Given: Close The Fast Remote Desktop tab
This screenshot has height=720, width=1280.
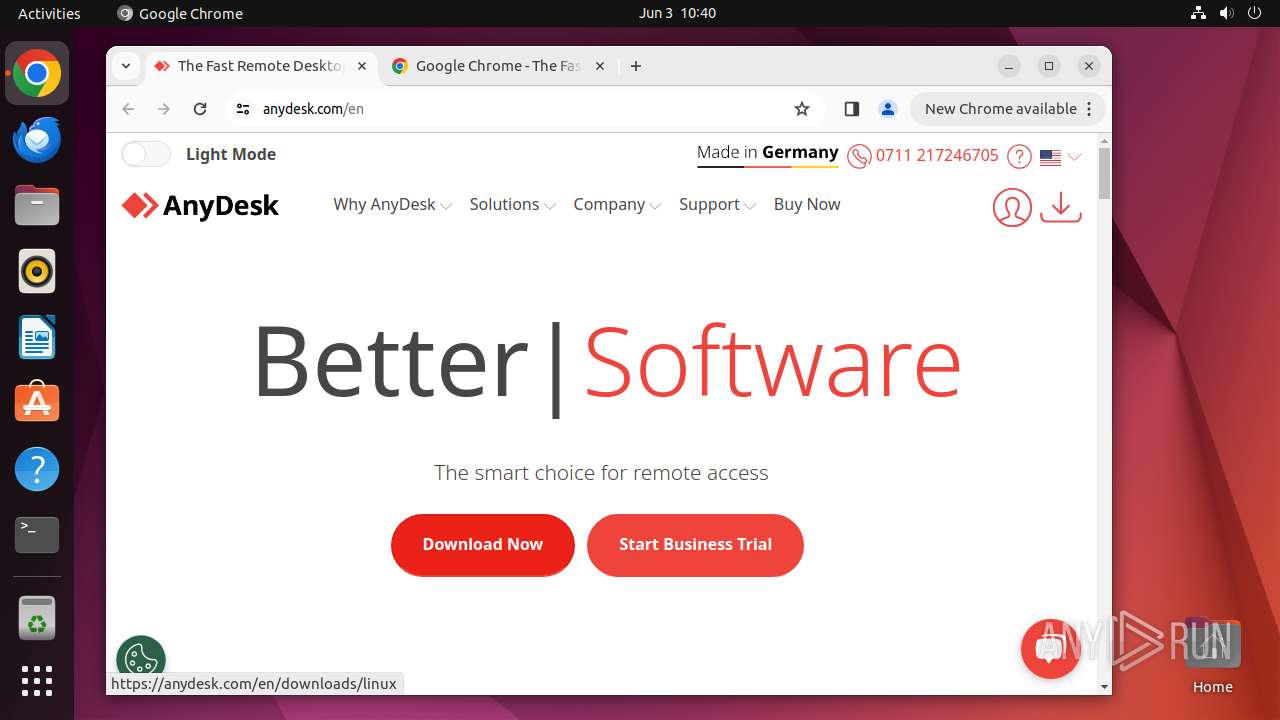Looking at the screenshot, I should click(x=362, y=66).
